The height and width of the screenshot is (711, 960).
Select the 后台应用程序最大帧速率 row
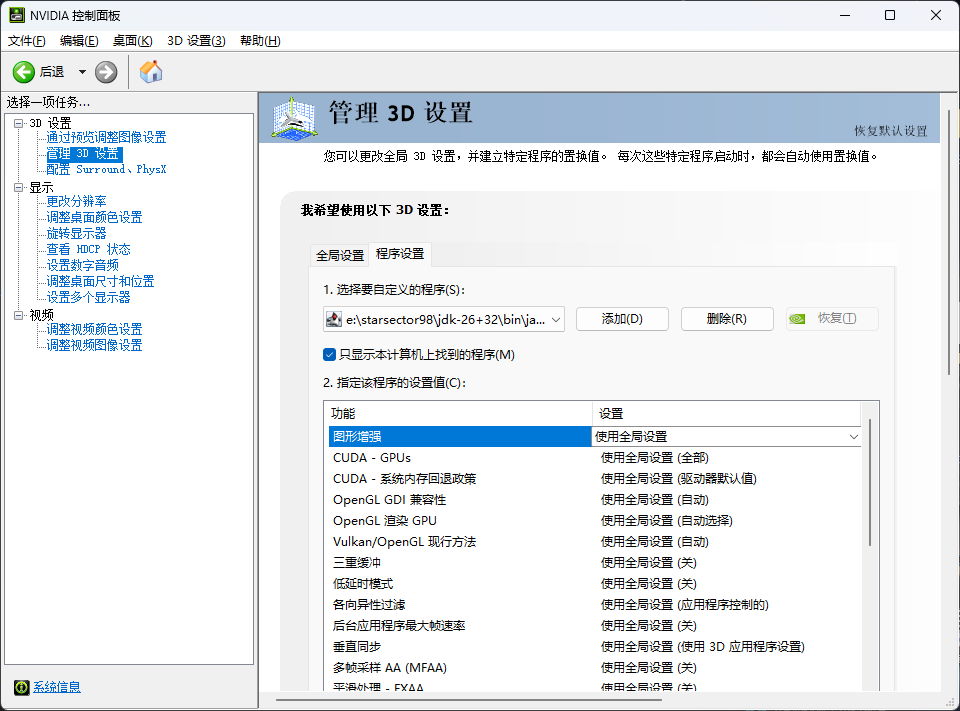595,625
